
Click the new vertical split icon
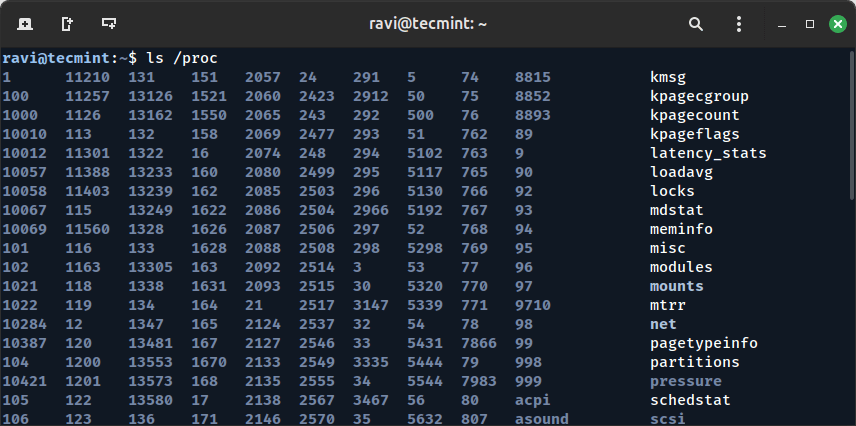click(x=67, y=24)
